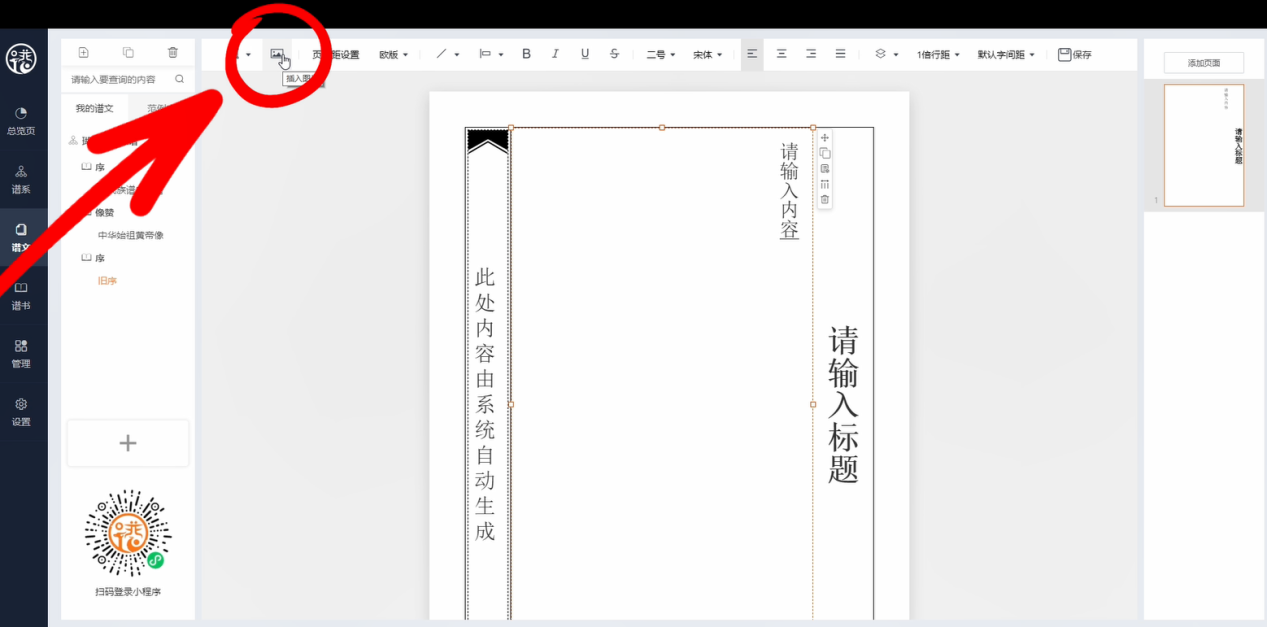The width and height of the screenshot is (1267, 627).
Task: Open the 宋体 font family dropdown
Action: [707, 55]
